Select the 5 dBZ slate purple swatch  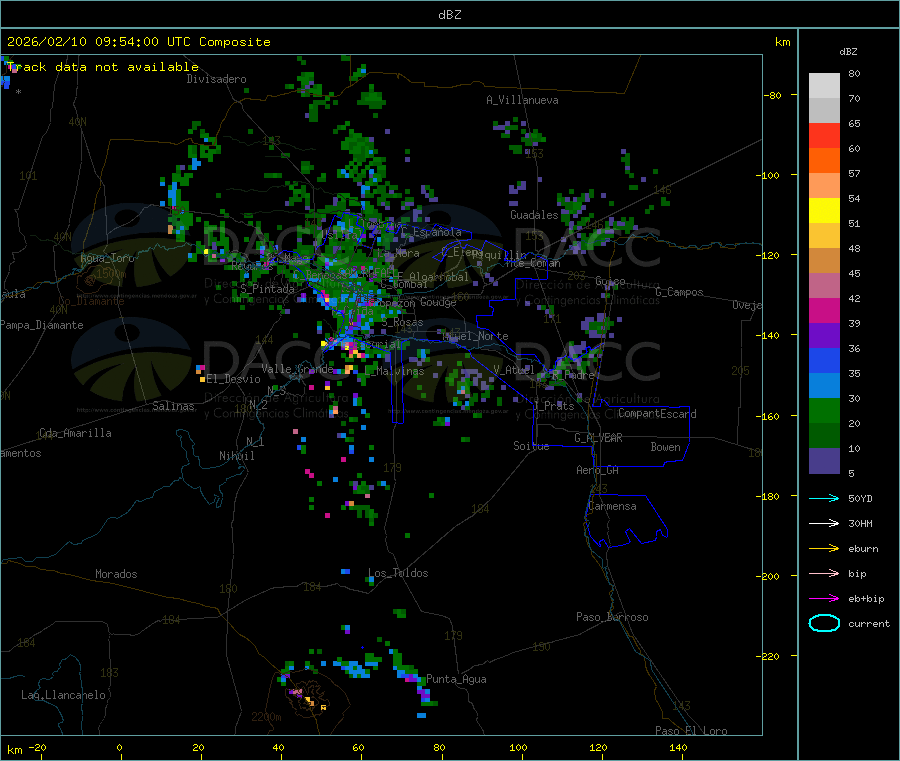pos(824,461)
